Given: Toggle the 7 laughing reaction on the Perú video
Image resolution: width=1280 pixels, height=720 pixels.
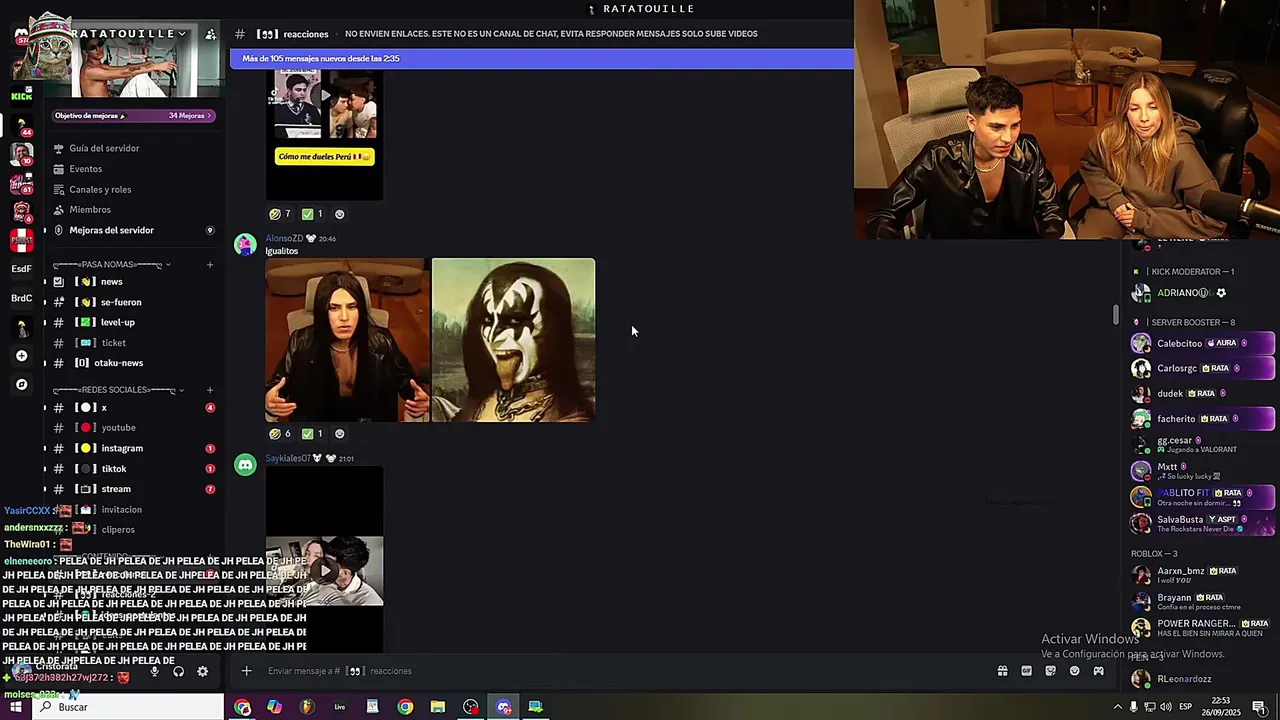Looking at the screenshot, I should (280, 214).
